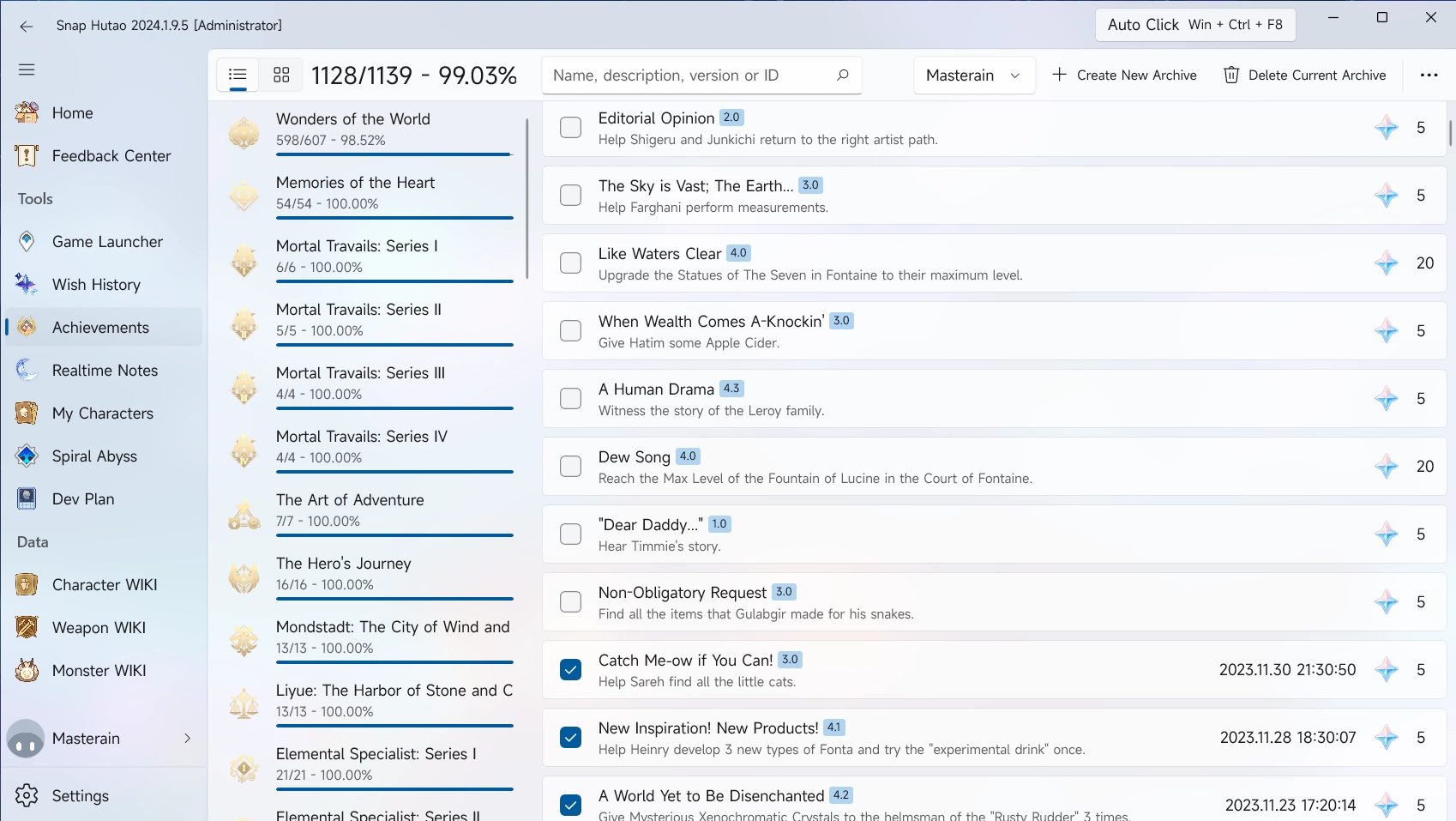The height and width of the screenshot is (821, 1456).
Task: Click the 2023.11.30 21:30:50 timestamp
Action: (x=1288, y=669)
